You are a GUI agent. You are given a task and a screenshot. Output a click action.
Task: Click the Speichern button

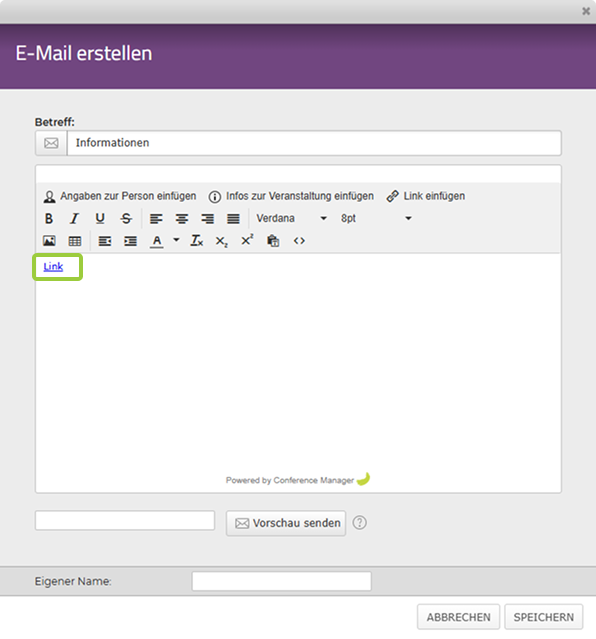tap(543, 617)
